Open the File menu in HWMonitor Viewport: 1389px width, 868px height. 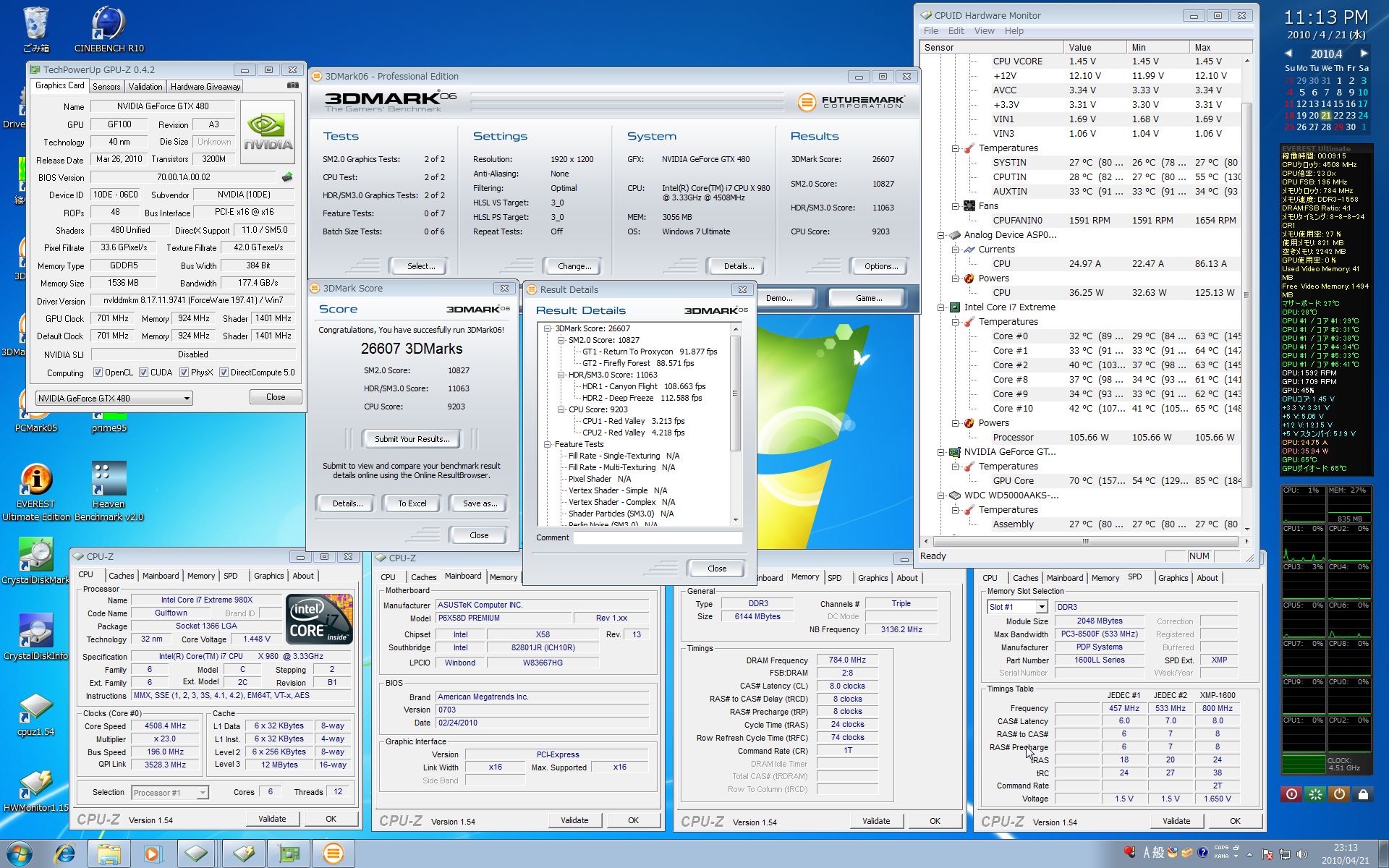pyautogui.click(x=930, y=31)
